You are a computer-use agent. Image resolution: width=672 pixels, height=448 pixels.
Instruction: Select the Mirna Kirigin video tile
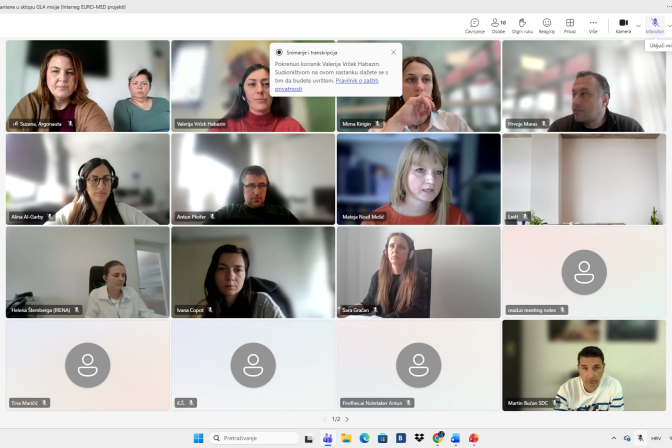tap(419, 86)
